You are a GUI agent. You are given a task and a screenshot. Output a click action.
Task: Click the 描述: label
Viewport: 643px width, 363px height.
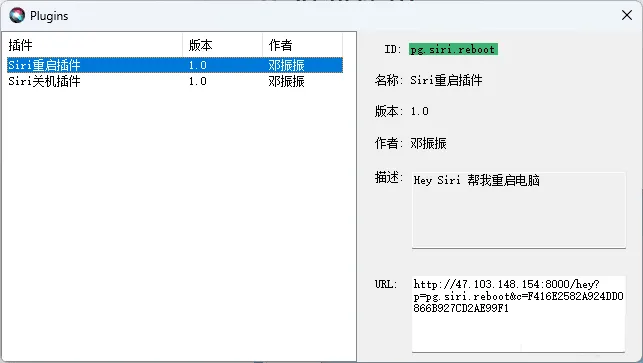389,178
